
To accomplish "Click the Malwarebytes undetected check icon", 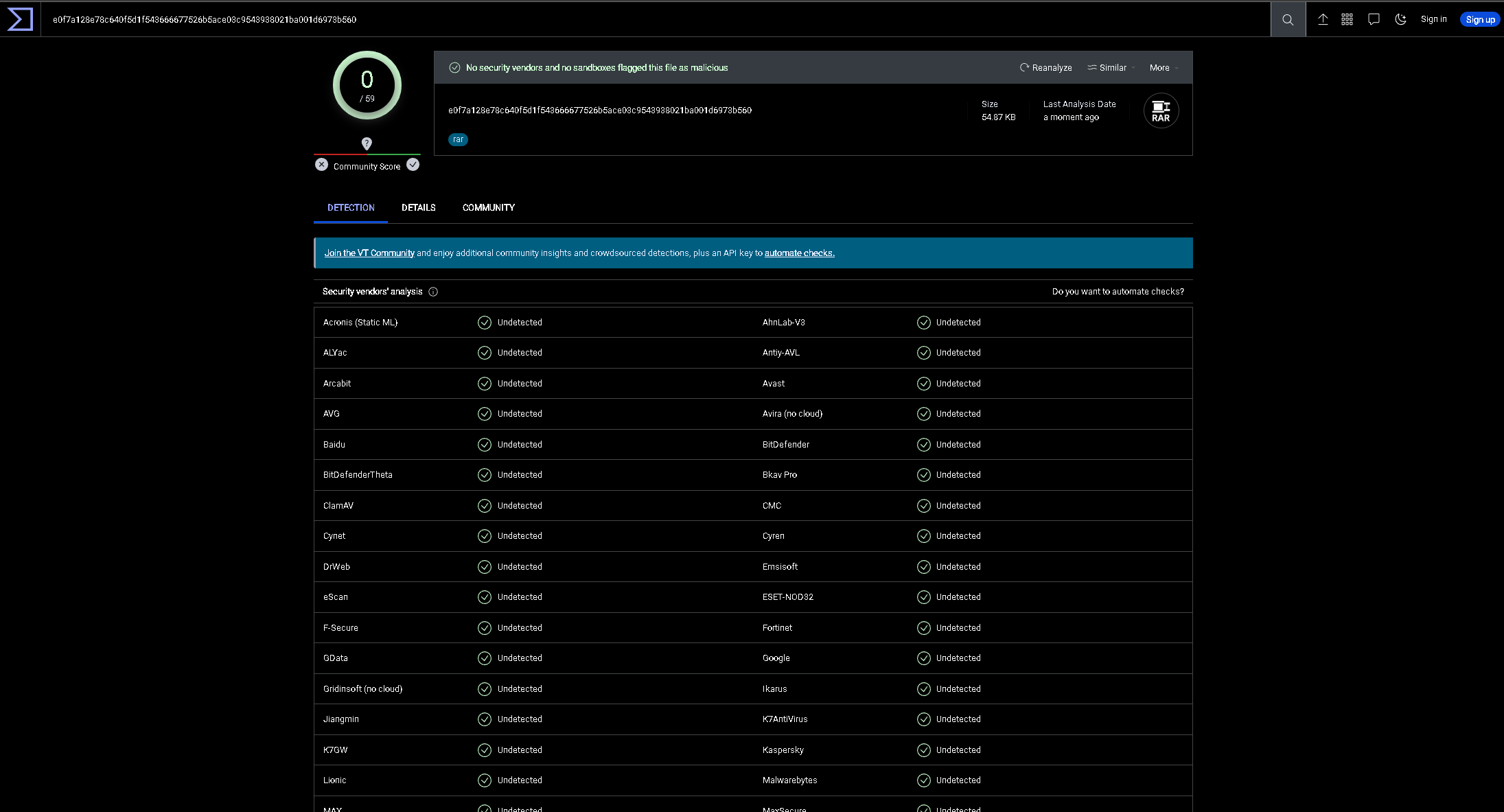I will tap(924, 780).
